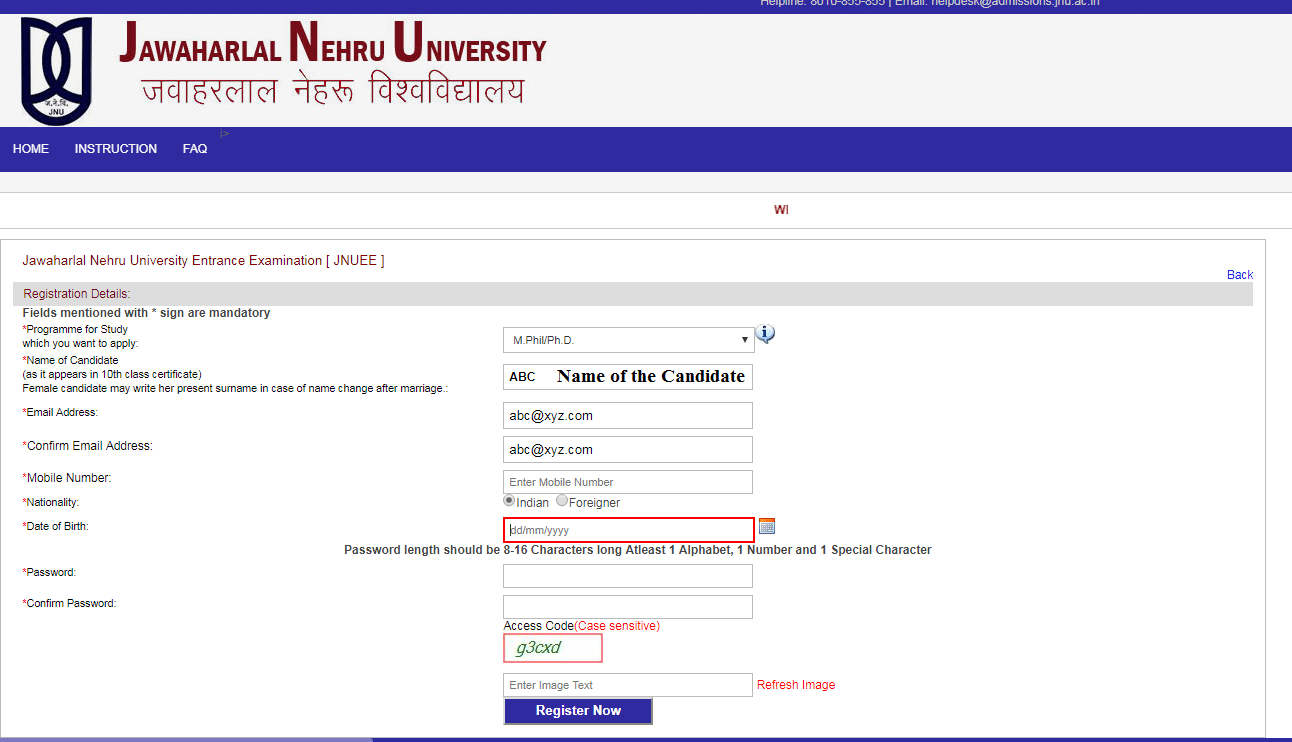Focus the Mobile Number input box
1292x742 pixels.
pyautogui.click(x=628, y=482)
